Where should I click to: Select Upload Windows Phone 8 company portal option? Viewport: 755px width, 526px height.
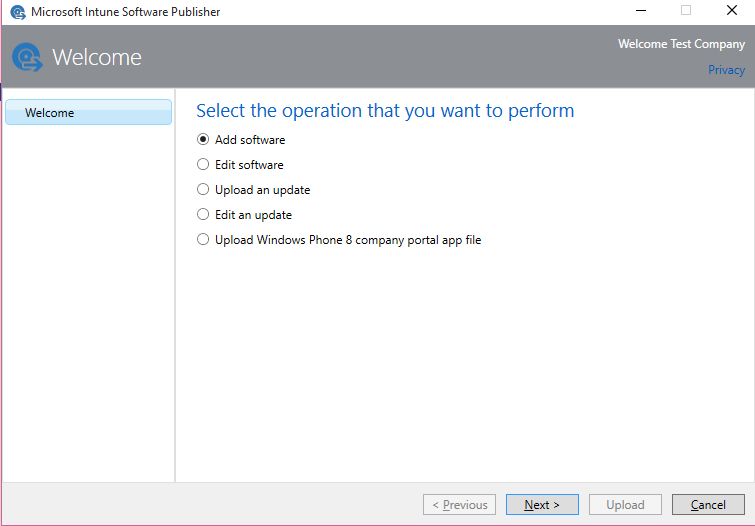[203, 240]
